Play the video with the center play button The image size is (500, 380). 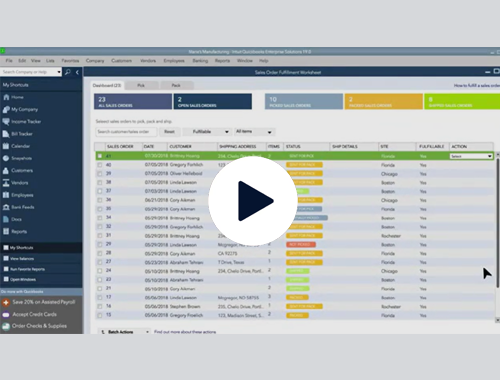253,201
